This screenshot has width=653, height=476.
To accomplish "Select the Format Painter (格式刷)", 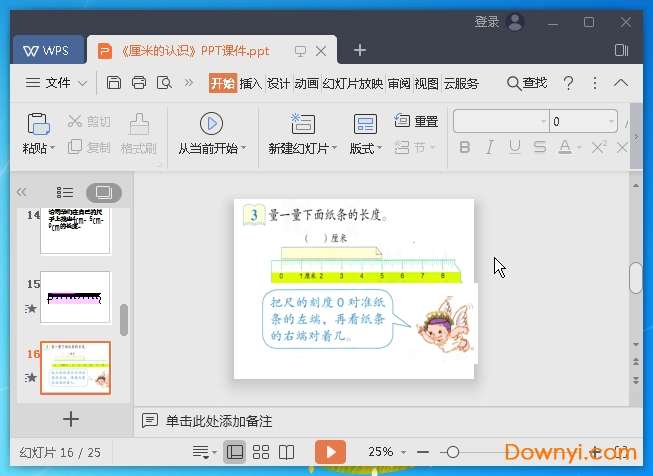I will pos(139,134).
